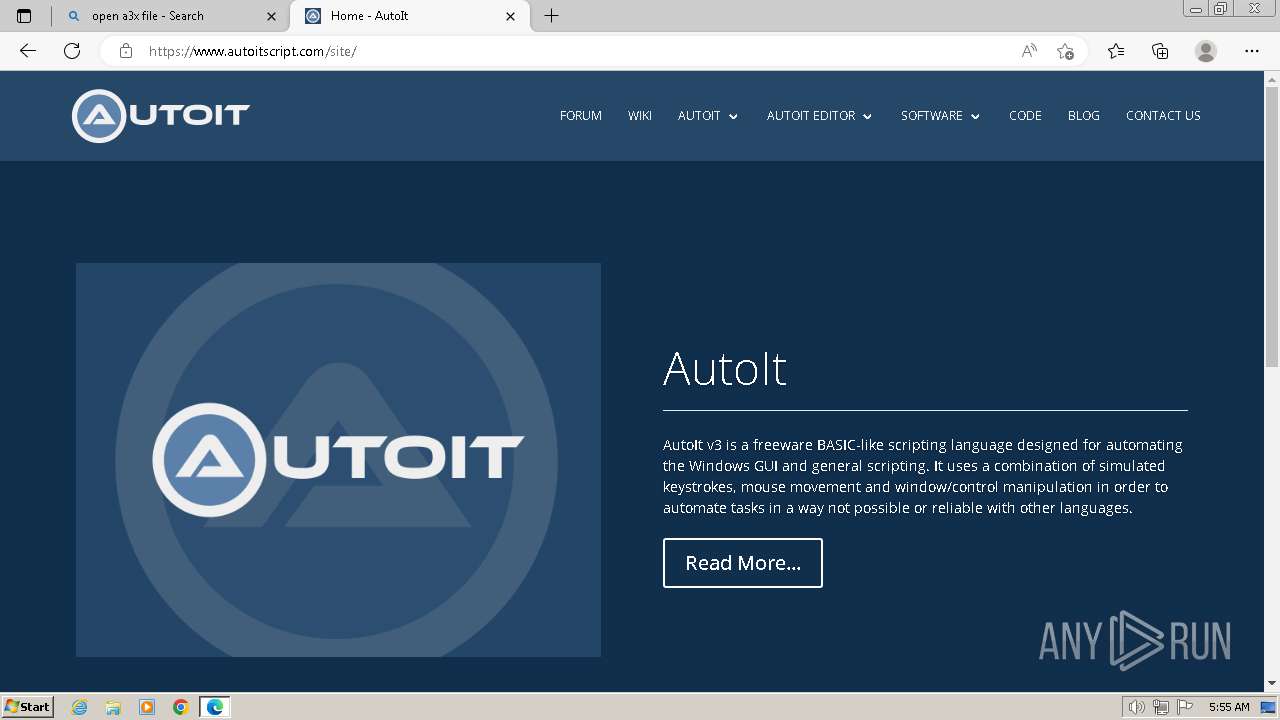Open the AUTOIT menu item

(x=699, y=116)
